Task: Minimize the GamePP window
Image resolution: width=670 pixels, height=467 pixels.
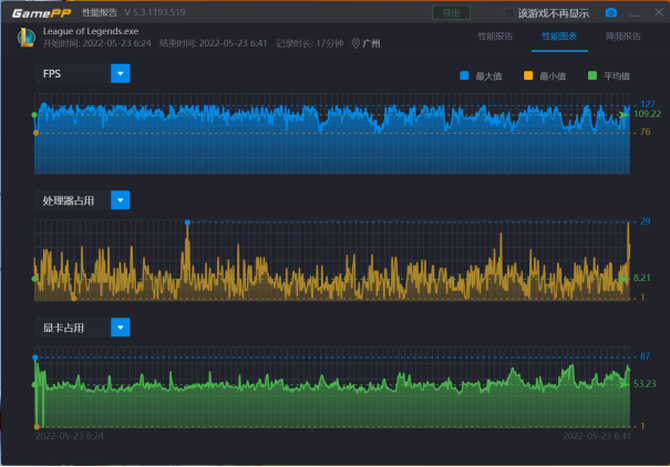Action: click(x=635, y=13)
